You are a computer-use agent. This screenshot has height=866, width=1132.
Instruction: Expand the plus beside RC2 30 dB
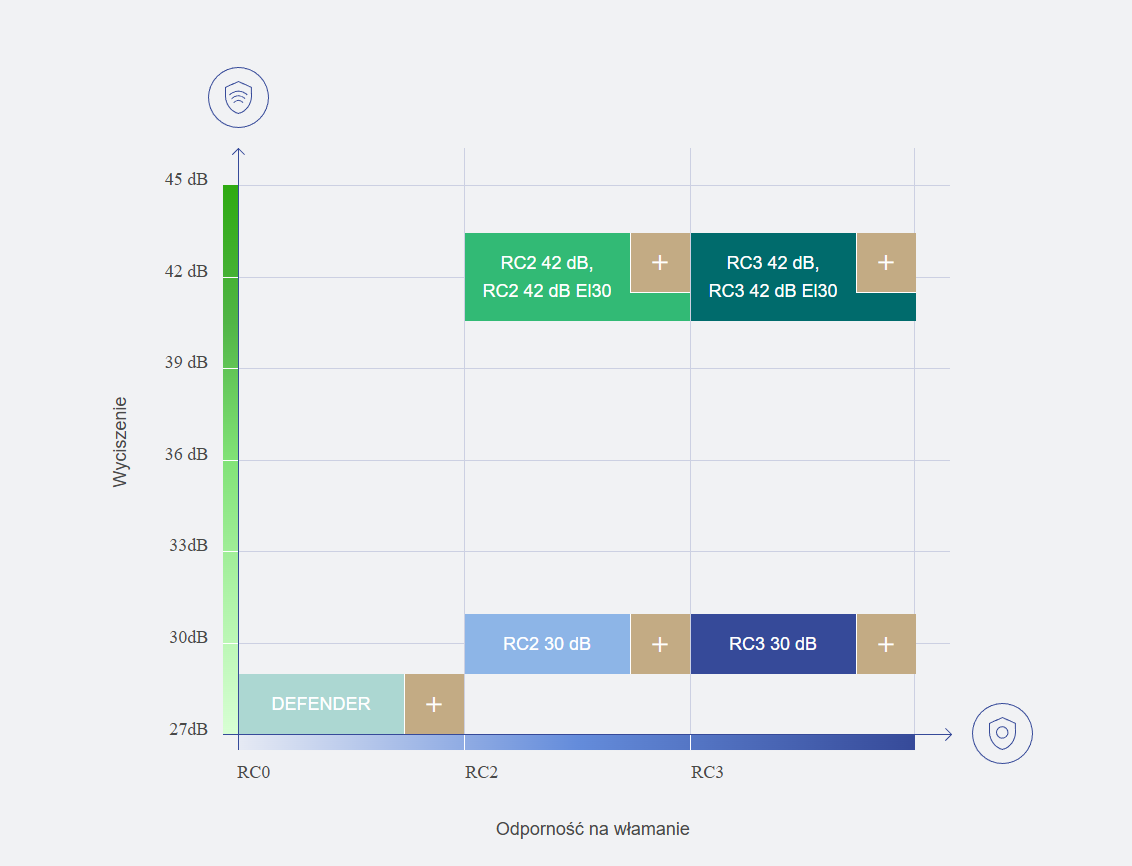pyautogui.click(x=660, y=644)
